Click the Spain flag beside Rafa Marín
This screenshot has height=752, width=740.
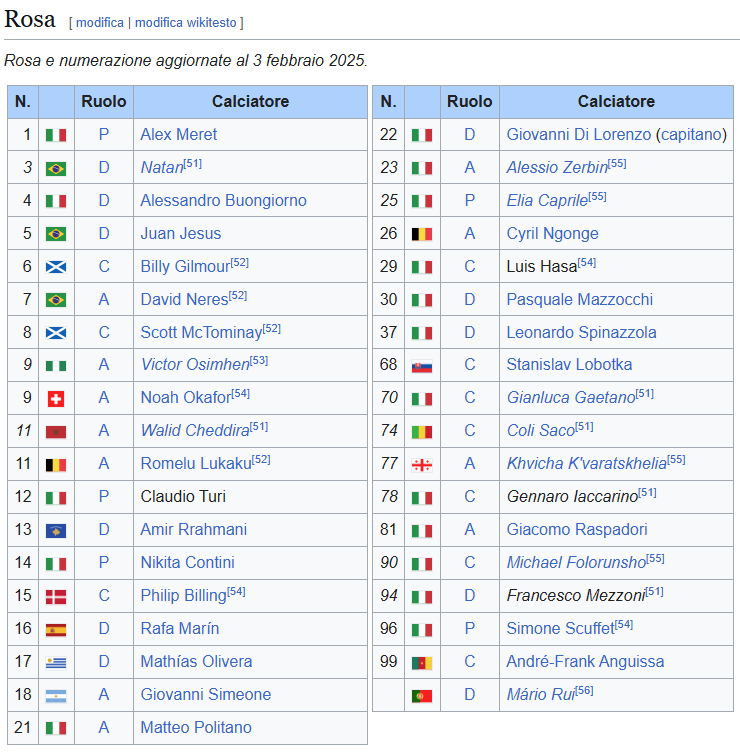[x=56, y=630]
